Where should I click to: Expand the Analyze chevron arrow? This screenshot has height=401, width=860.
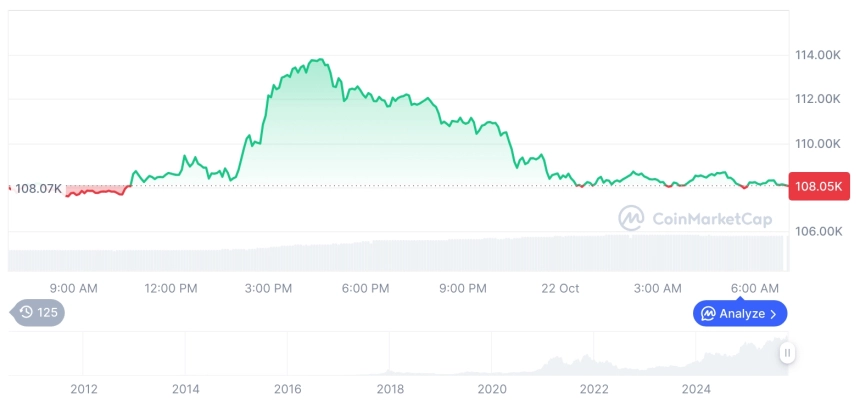tap(773, 314)
